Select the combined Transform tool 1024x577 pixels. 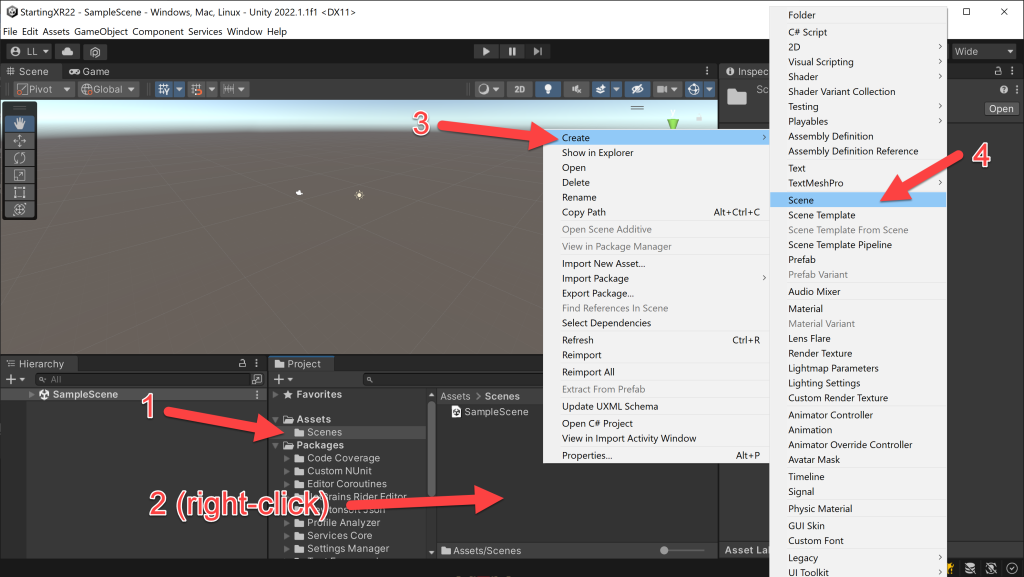pos(20,209)
